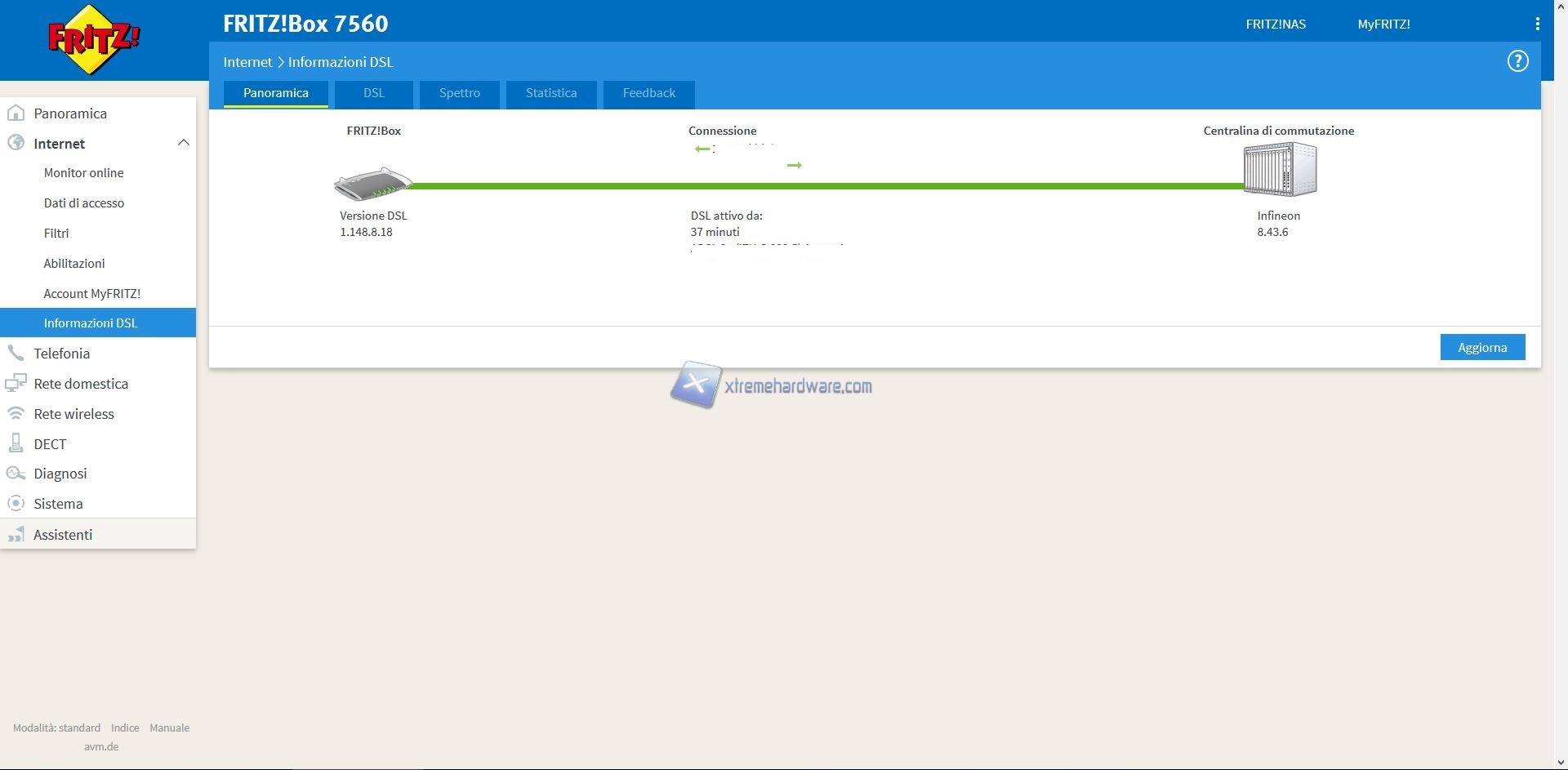Click the Rete wireless wifi icon

click(16, 414)
